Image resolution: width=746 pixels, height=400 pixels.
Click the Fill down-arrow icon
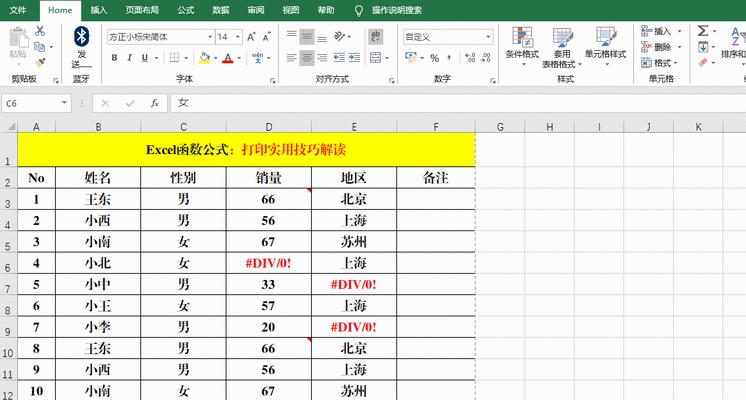click(703, 47)
